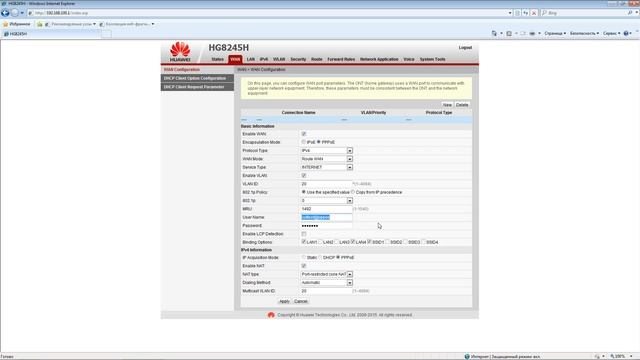Screen dimensions: 640x360
Task: Switch to the LAN tab
Action: 251,60
